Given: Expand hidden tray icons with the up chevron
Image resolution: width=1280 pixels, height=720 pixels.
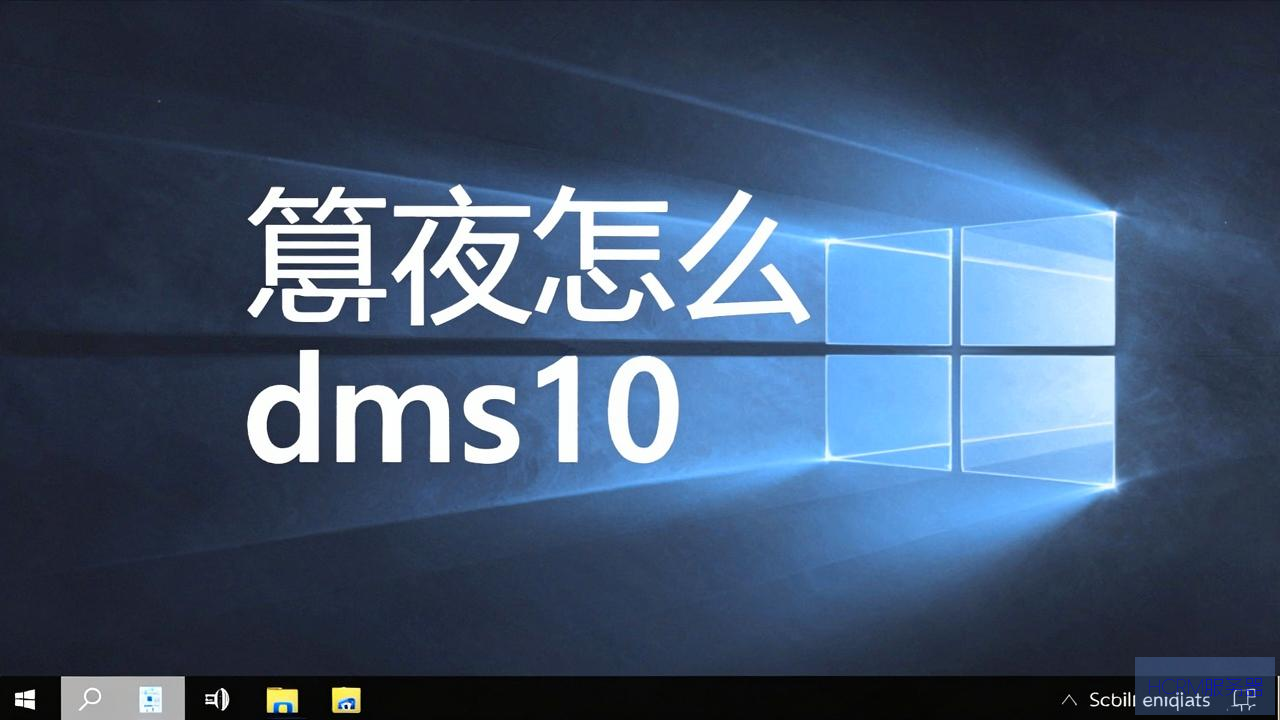Looking at the screenshot, I should [1070, 700].
